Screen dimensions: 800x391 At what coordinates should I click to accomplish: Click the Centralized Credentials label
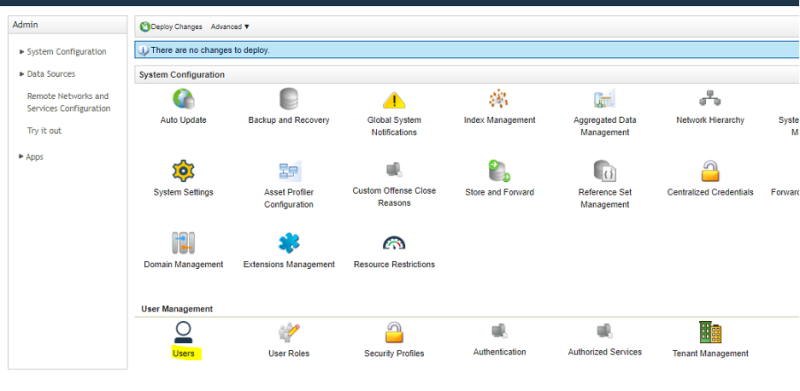(710, 192)
